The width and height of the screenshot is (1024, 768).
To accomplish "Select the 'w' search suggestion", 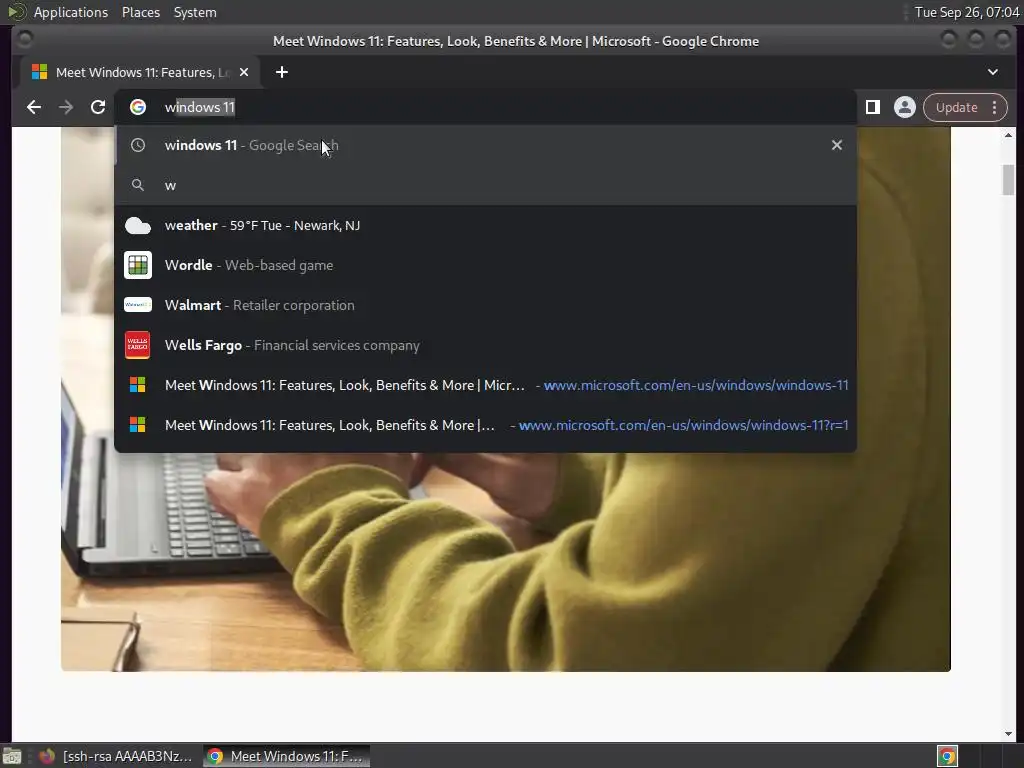I will click(485, 185).
